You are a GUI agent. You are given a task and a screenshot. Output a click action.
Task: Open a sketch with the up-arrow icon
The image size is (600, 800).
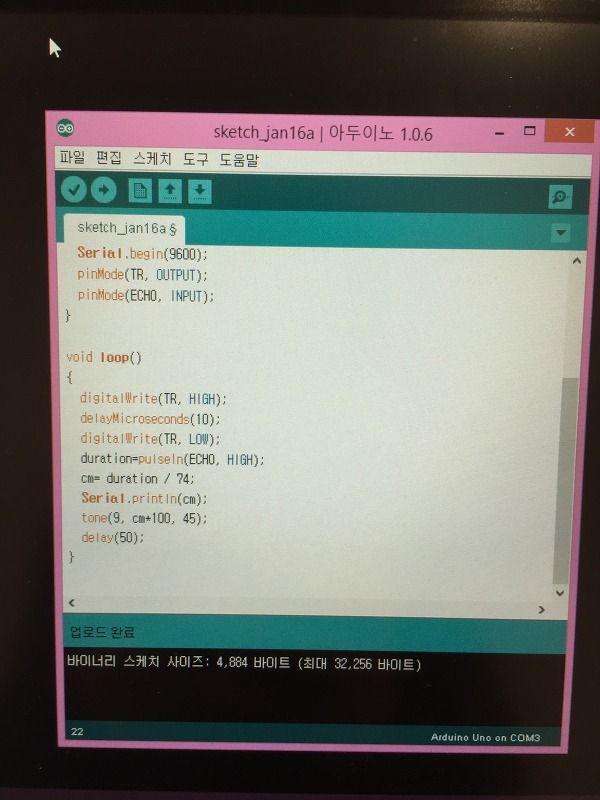point(170,192)
